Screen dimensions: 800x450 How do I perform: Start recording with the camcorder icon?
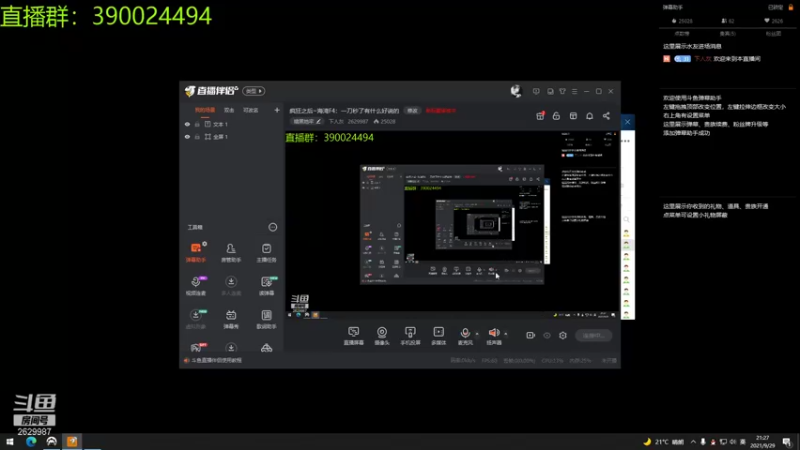(x=531, y=335)
